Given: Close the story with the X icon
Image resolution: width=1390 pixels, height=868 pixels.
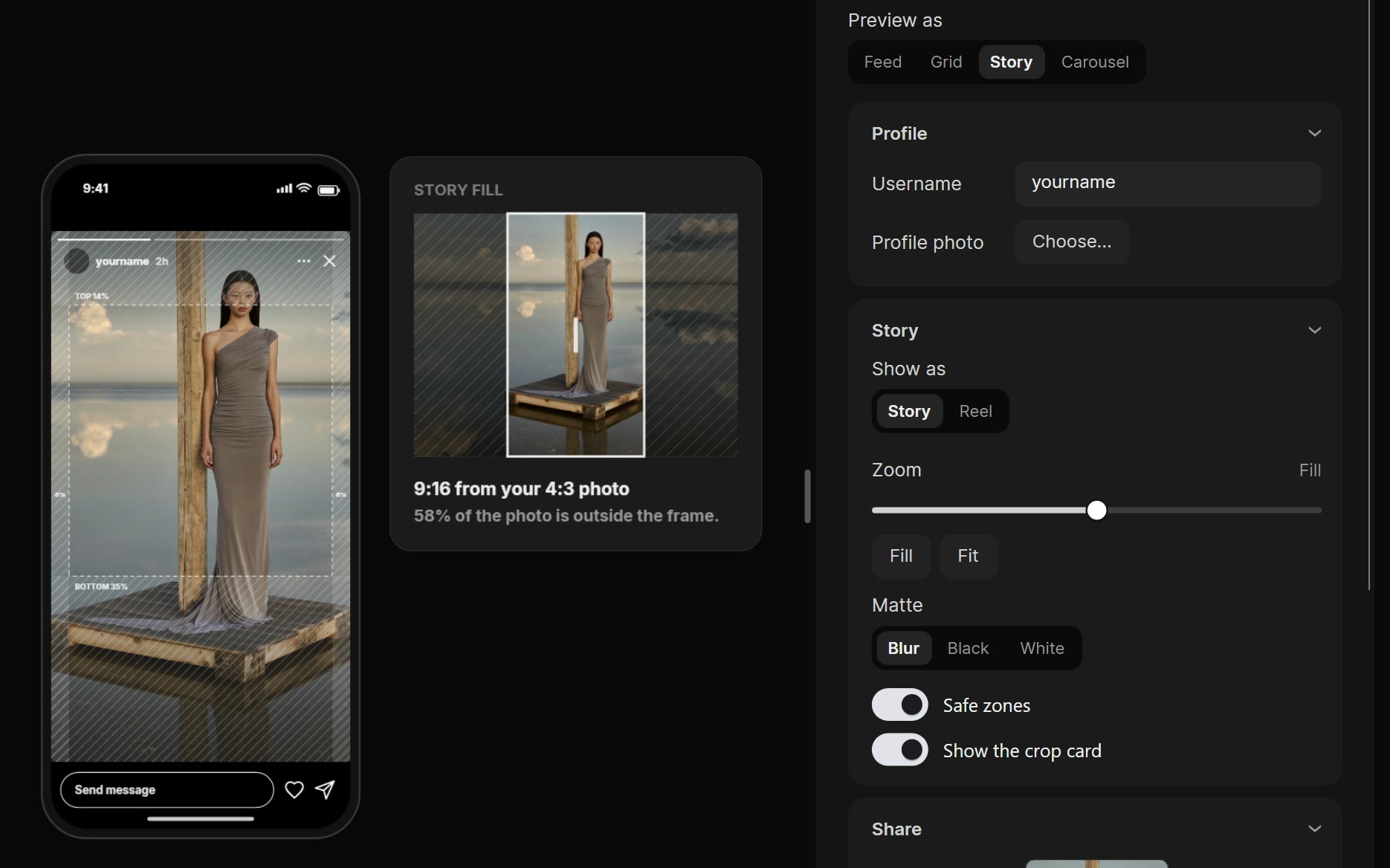Looking at the screenshot, I should pos(329,261).
